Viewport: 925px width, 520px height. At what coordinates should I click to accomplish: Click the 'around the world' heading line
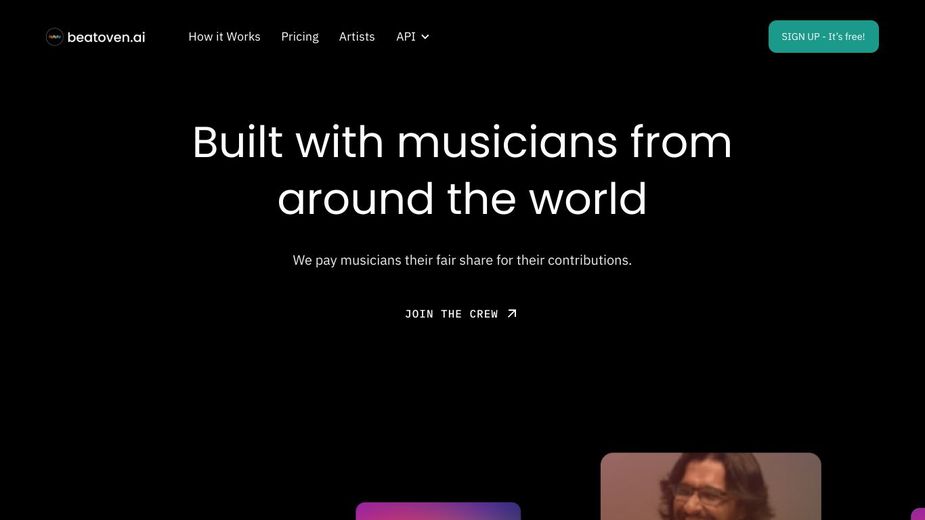[x=462, y=199]
